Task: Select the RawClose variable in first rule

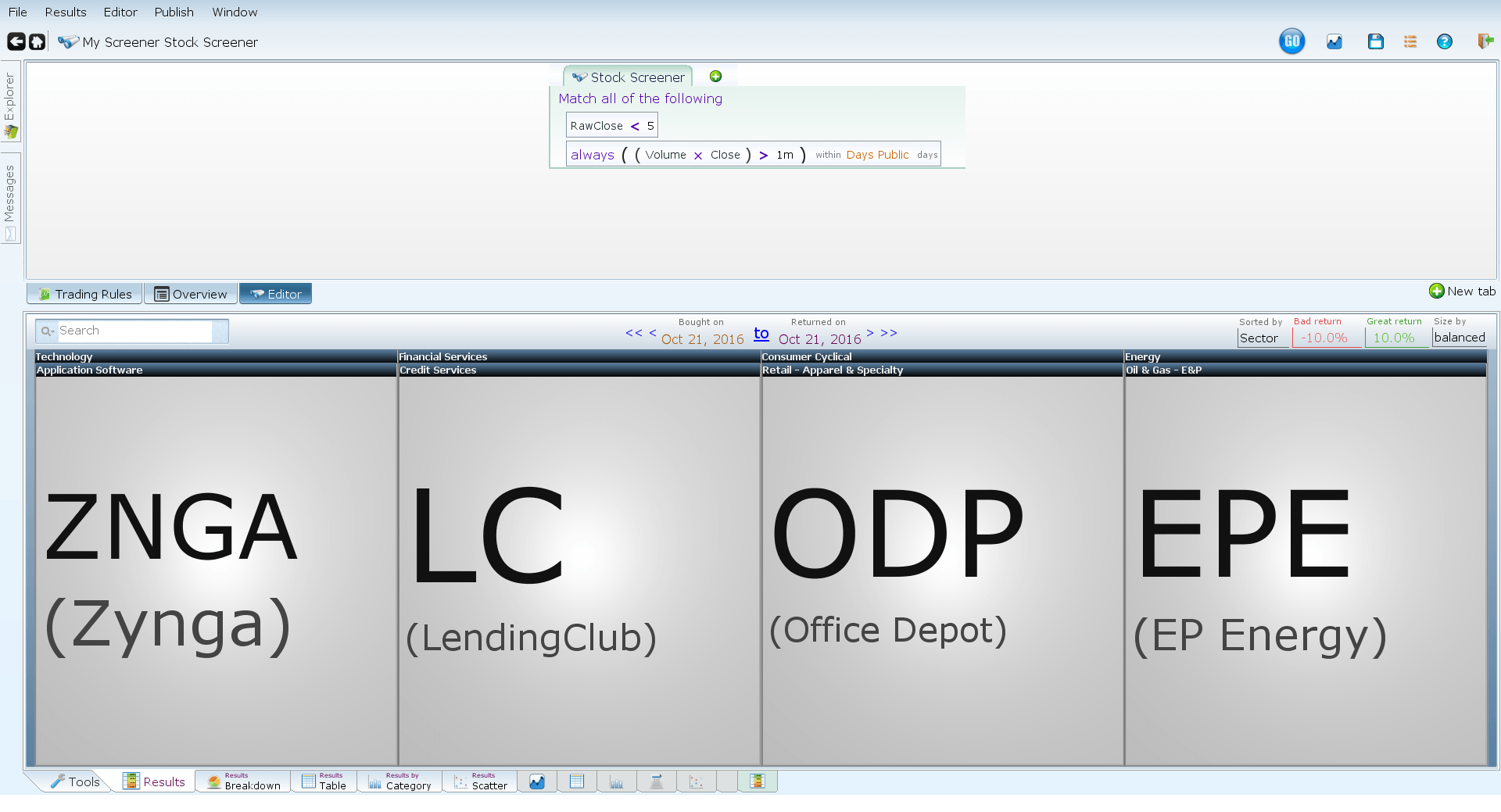Action: [596, 126]
